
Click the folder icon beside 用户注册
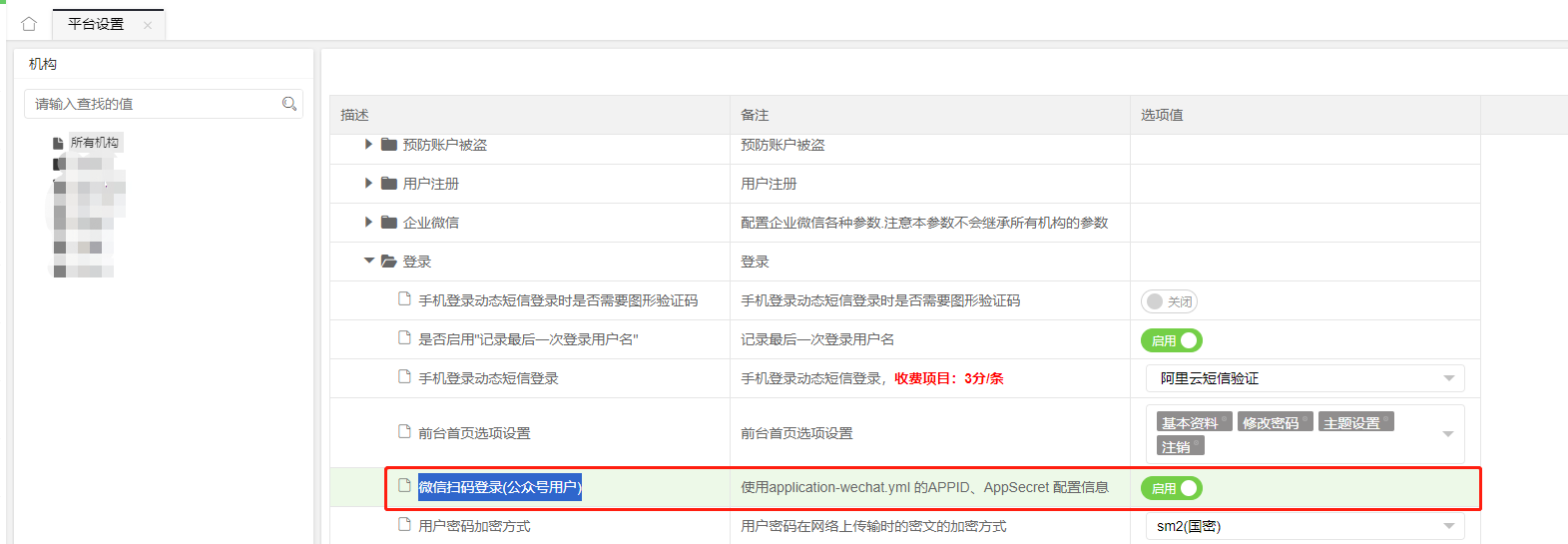tap(389, 184)
